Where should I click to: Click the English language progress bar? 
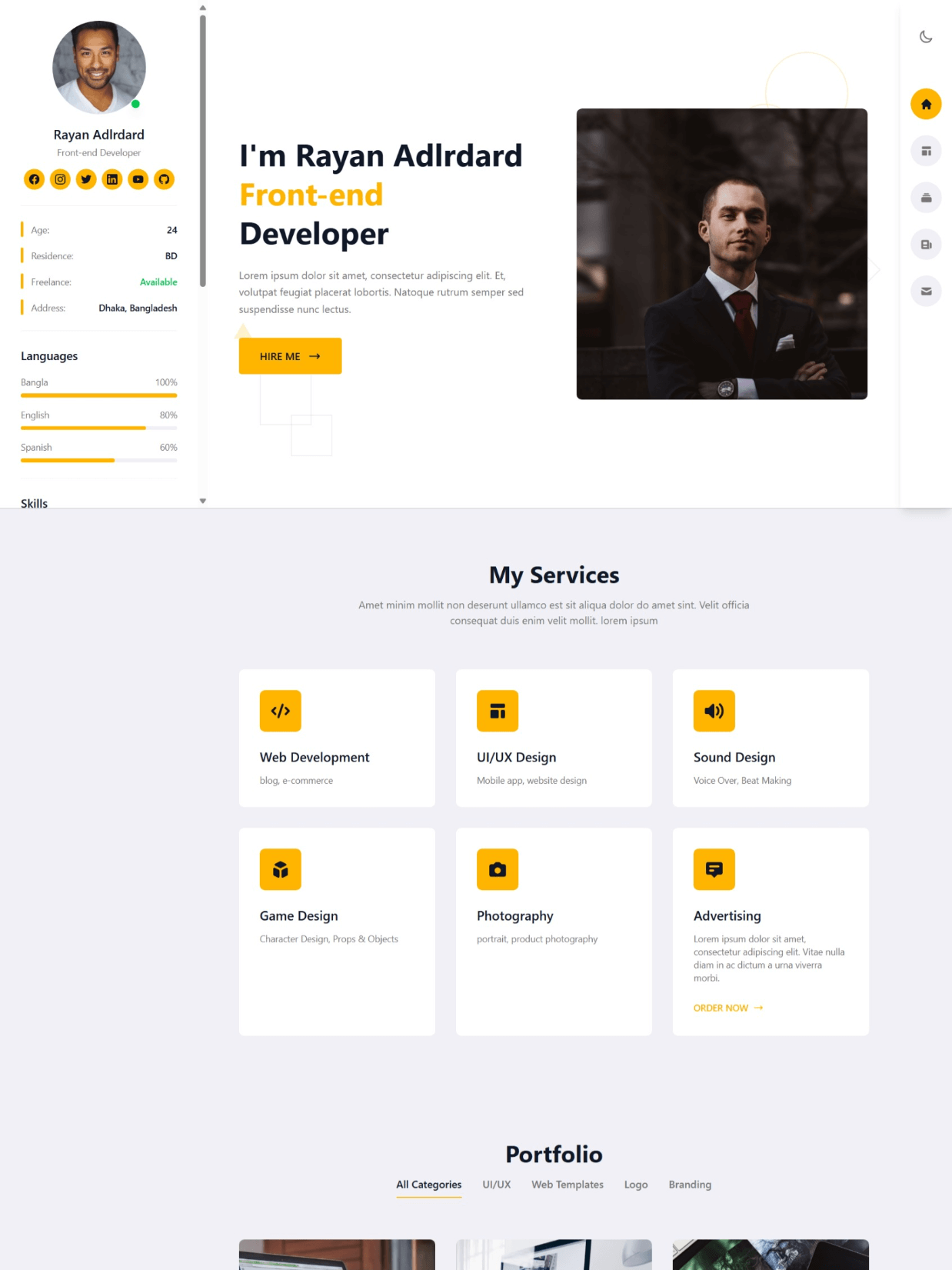pos(98,428)
